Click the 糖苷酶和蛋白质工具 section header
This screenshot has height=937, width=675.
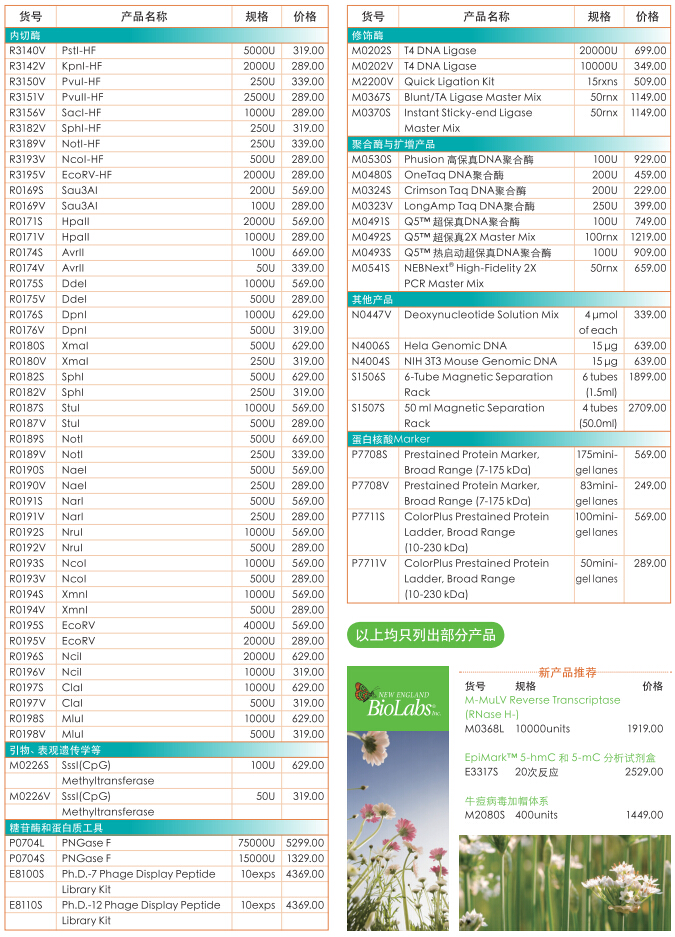point(56,827)
